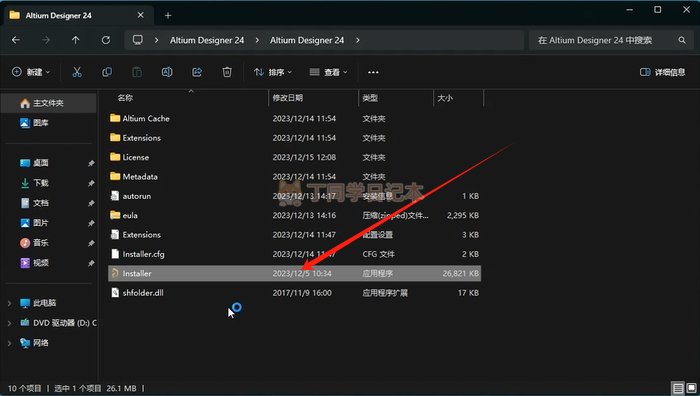This screenshot has height=396, width=700.
Task: Select the Metadata folder
Action: [140, 177]
